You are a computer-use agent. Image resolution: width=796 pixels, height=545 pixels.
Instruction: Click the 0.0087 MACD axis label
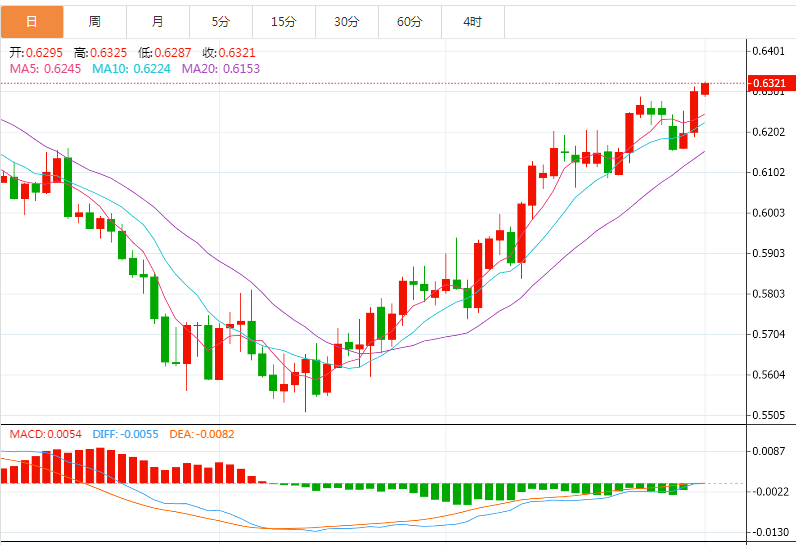tap(768, 451)
